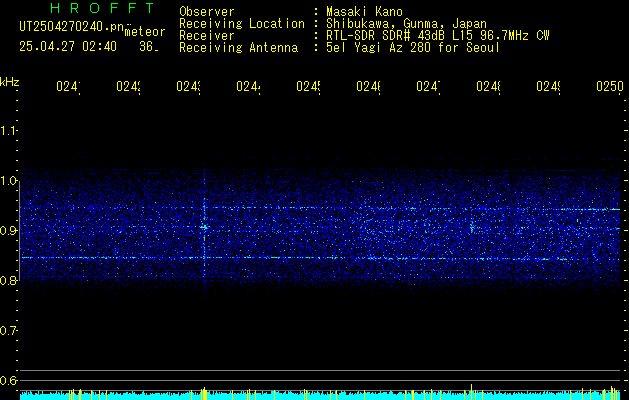Click the 0249 time marker

point(549,87)
